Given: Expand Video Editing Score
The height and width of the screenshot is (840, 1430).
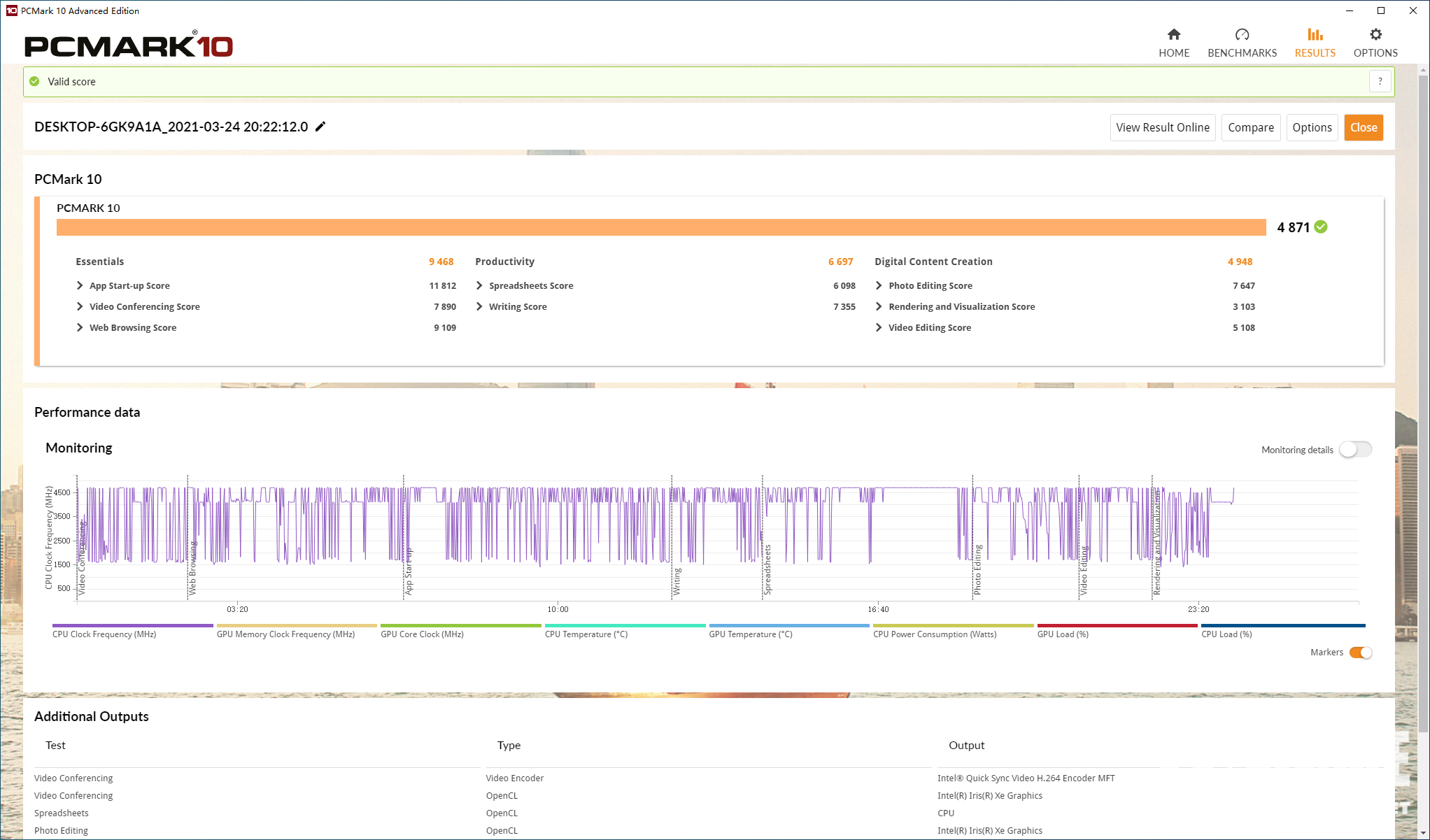Looking at the screenshot, I should 879,327.
